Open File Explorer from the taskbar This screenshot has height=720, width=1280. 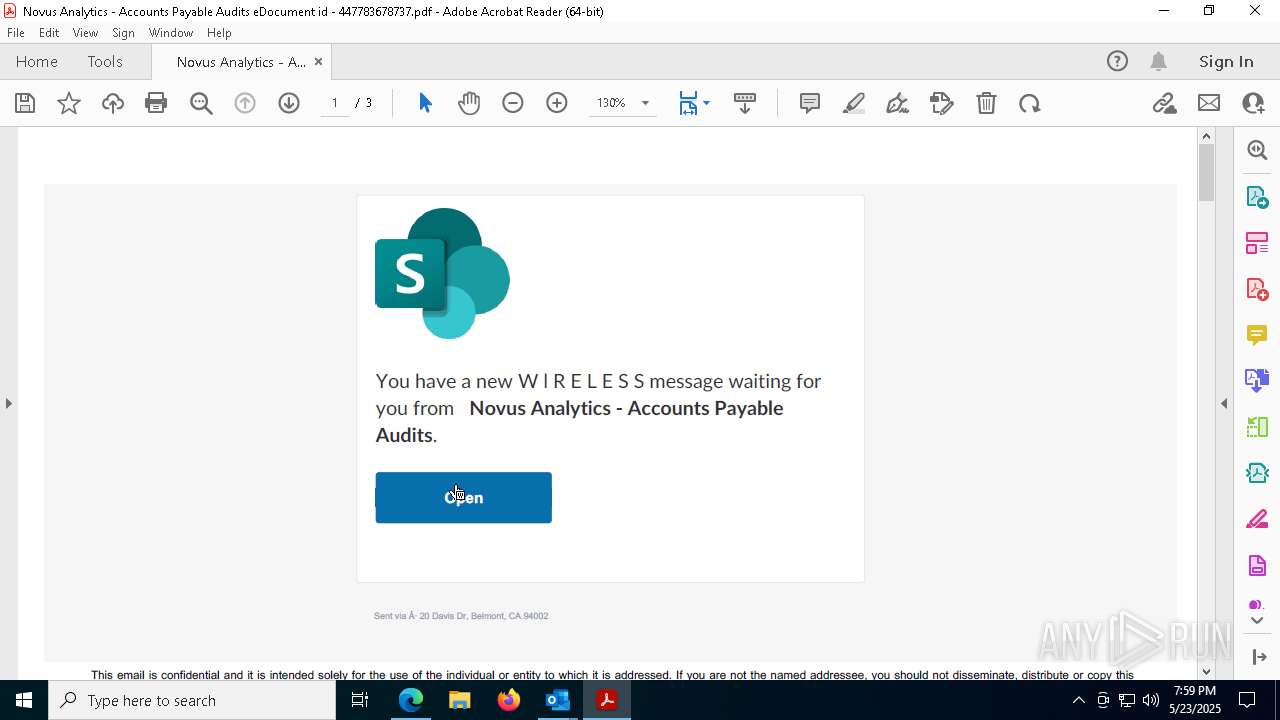coord(460,700)
